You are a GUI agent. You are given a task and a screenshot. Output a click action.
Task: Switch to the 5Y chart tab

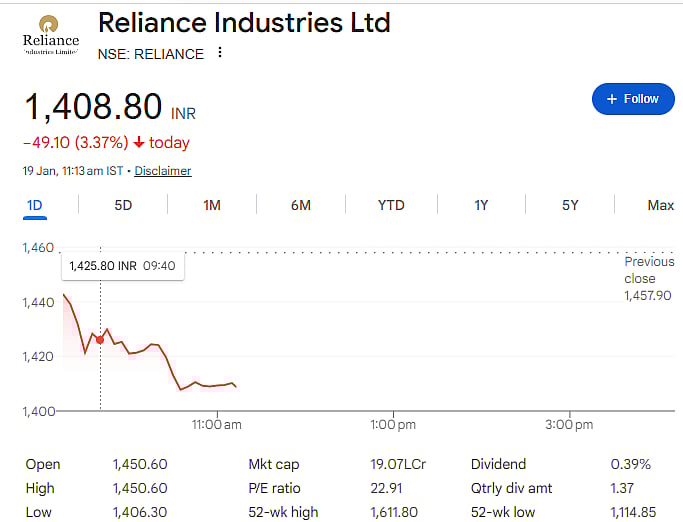pos(570,205)
